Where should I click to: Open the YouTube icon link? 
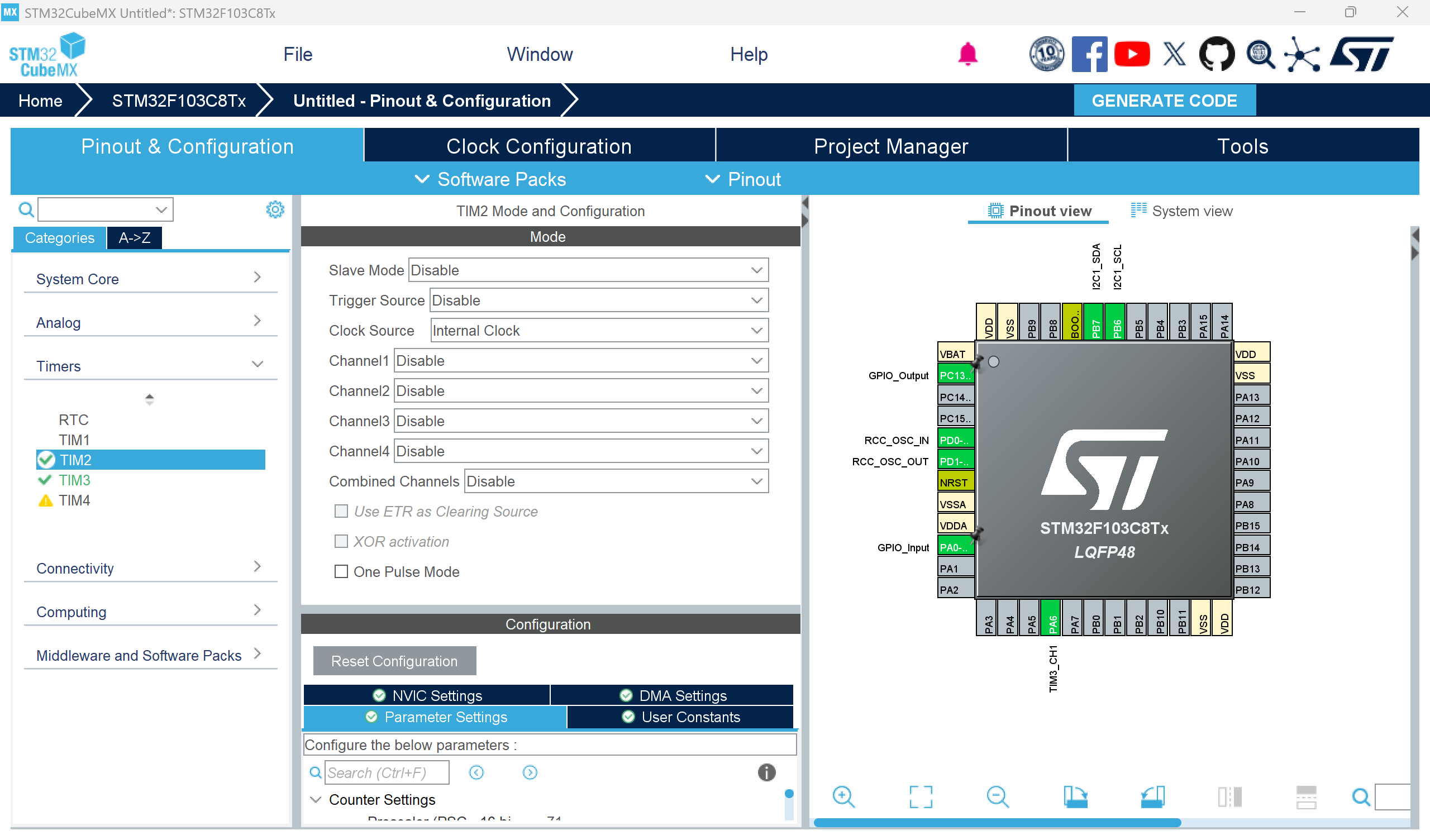tap(1132, 55)
